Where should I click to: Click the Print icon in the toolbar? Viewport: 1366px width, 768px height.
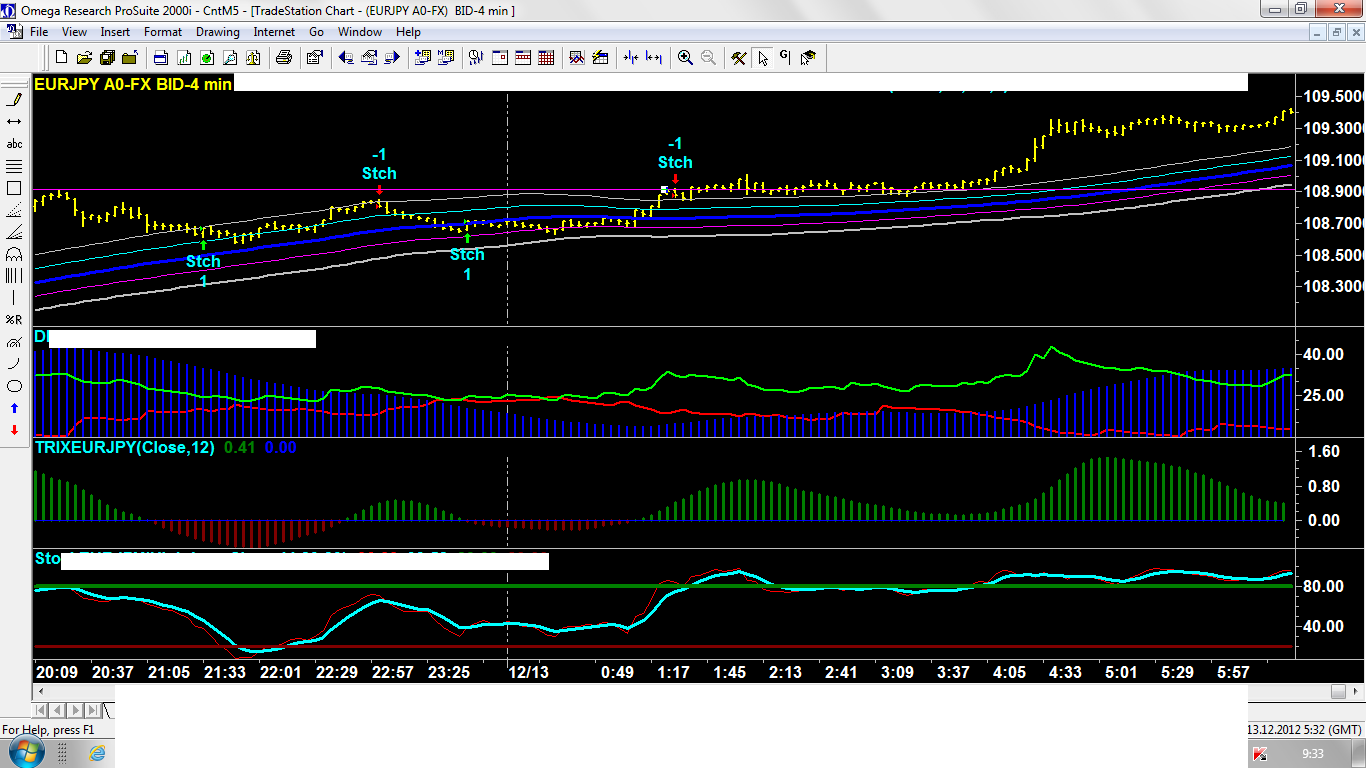(284, 58)
